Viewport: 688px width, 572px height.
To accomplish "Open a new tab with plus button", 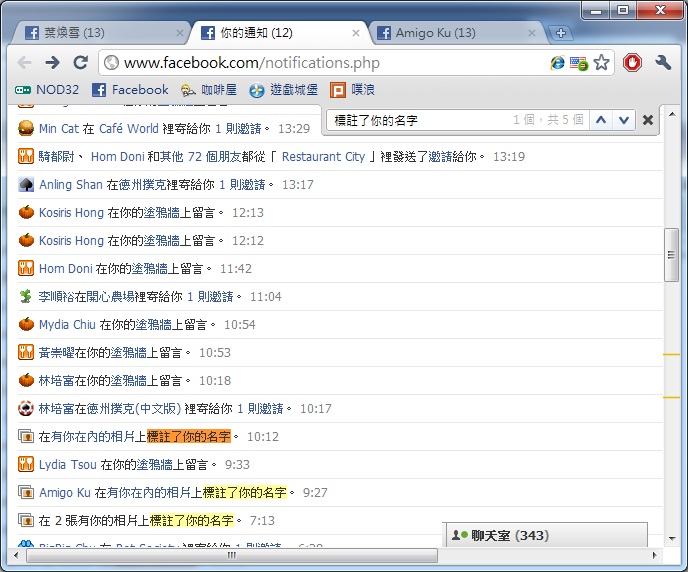I will tap(560, 33).
